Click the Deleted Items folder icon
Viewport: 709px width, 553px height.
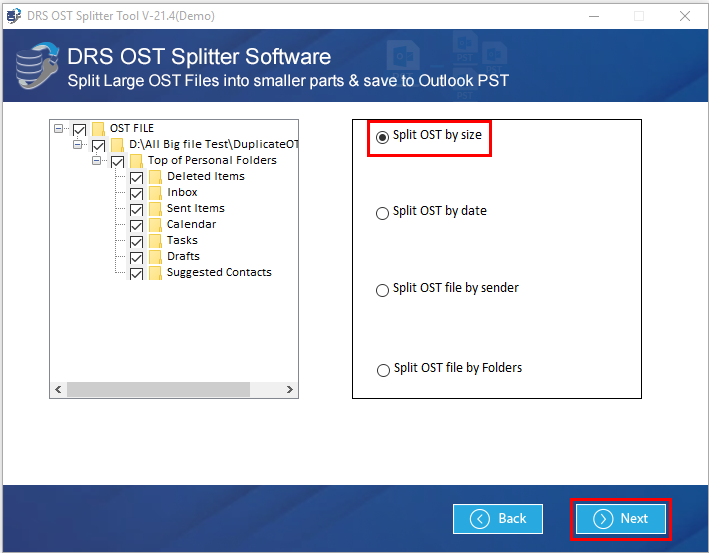coord(155,177)
